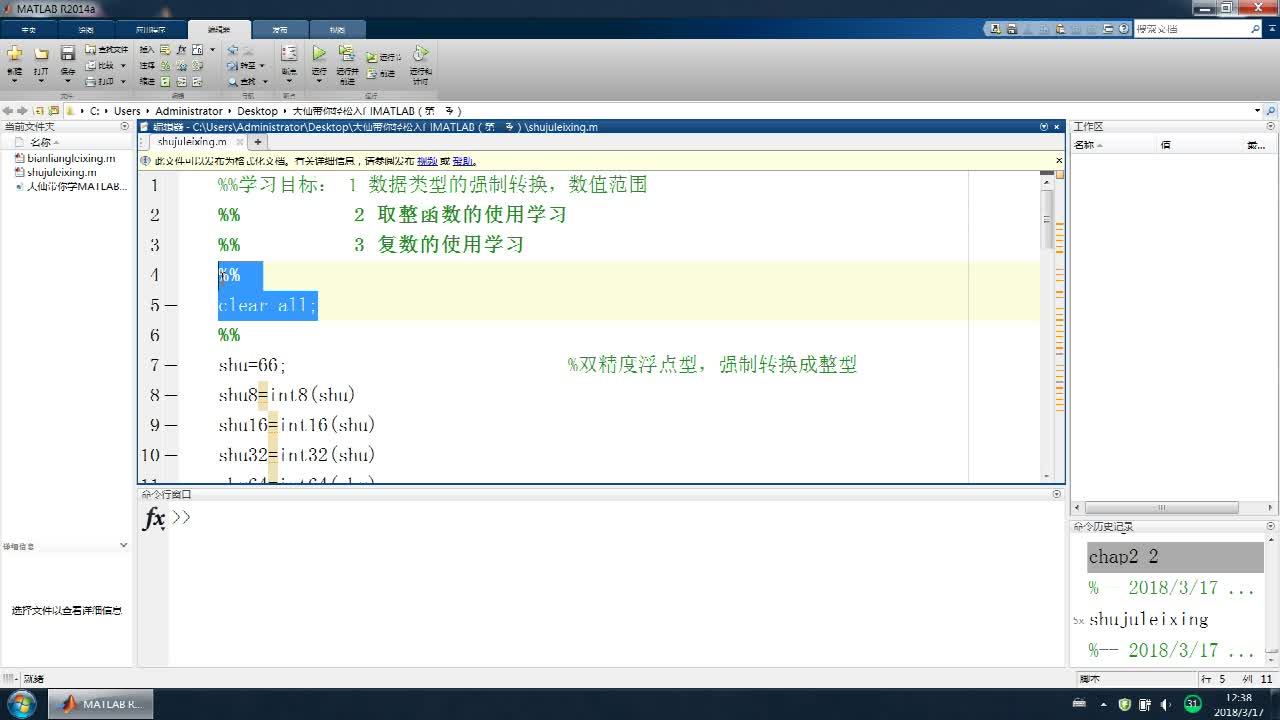Dismiss the yellow info bar with its X
Screen dimensions: 1280x720
coord(1059,160)
